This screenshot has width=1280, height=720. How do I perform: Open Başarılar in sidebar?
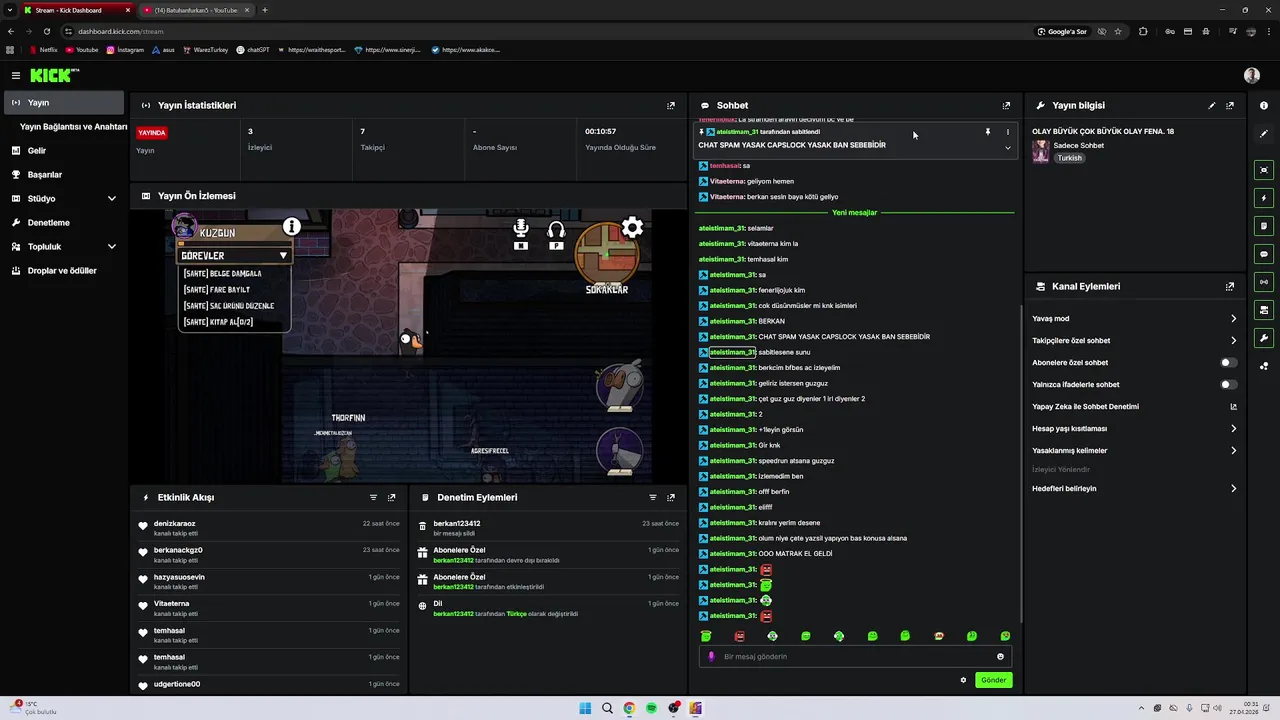[x=64, y=174]
